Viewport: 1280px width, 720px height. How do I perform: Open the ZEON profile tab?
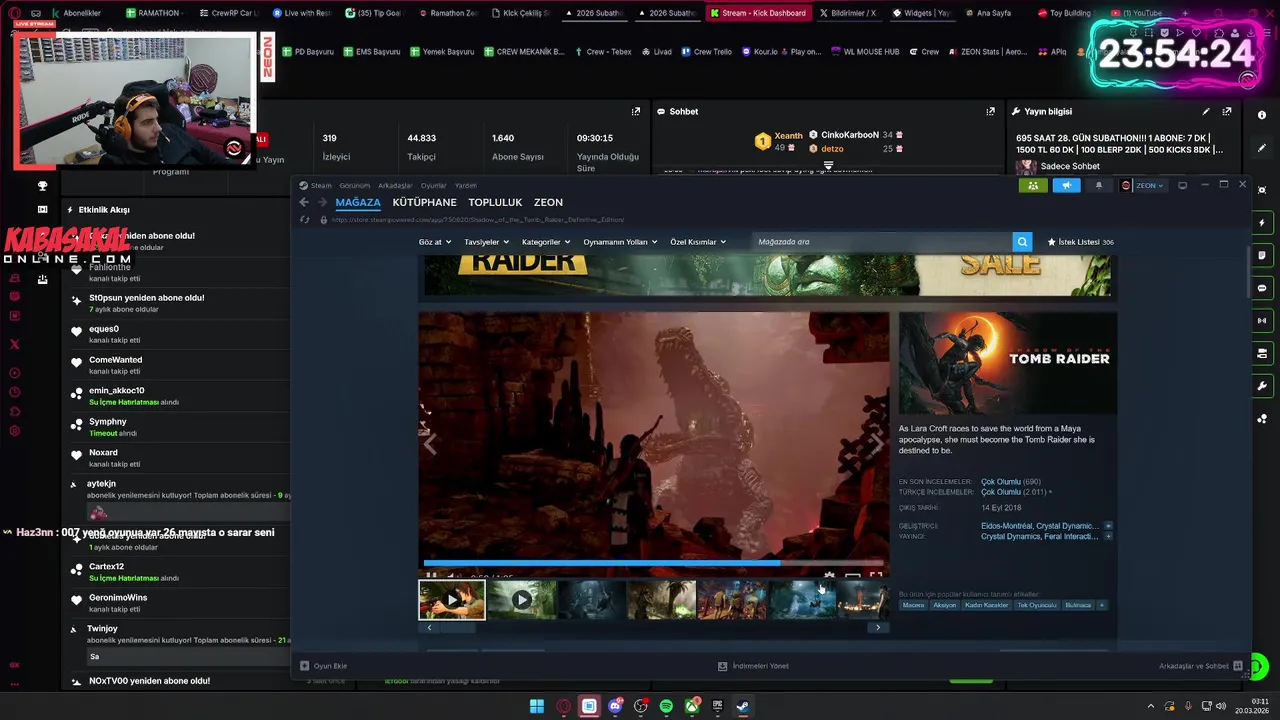pos(548,202)
